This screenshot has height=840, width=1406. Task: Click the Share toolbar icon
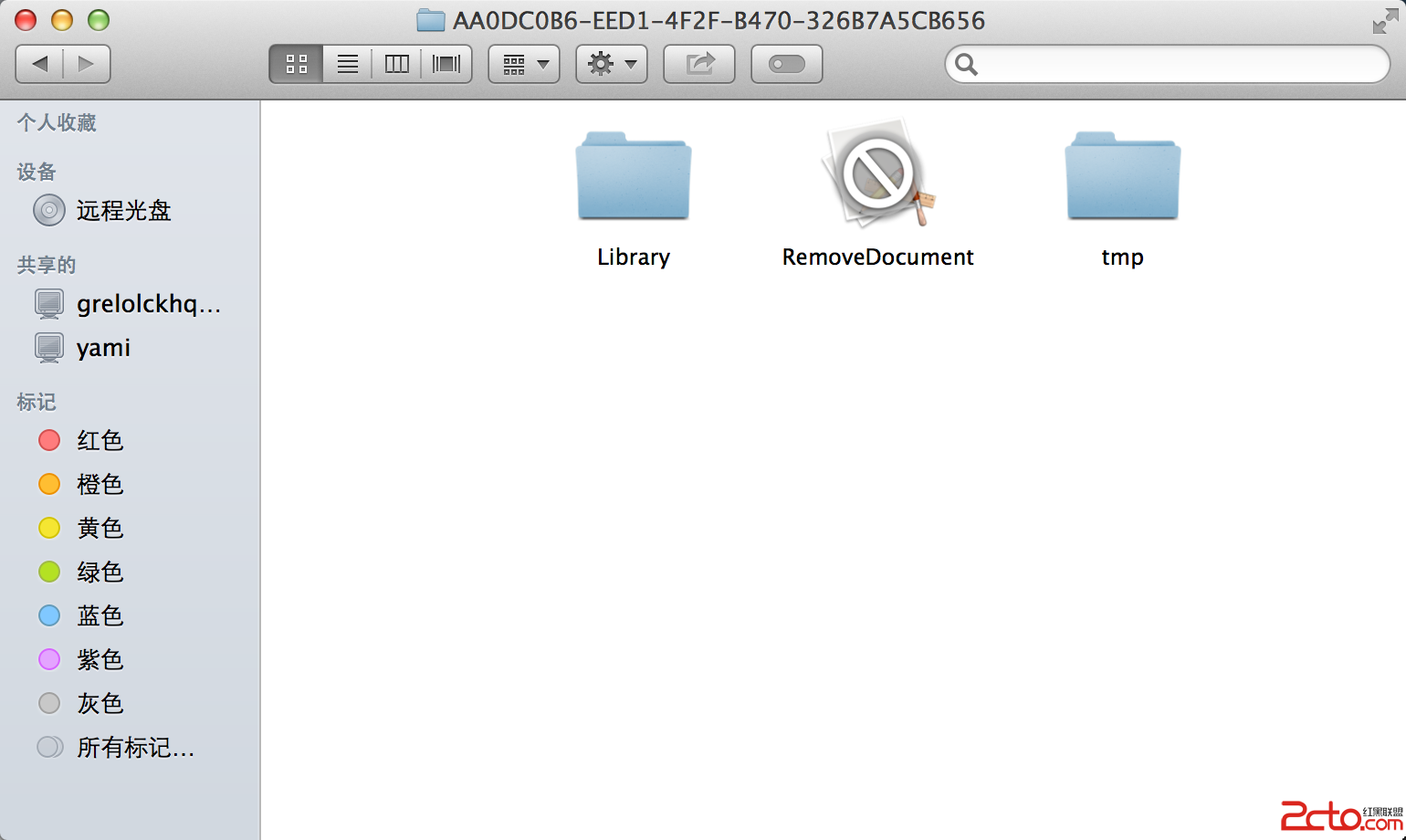[699, 64]
